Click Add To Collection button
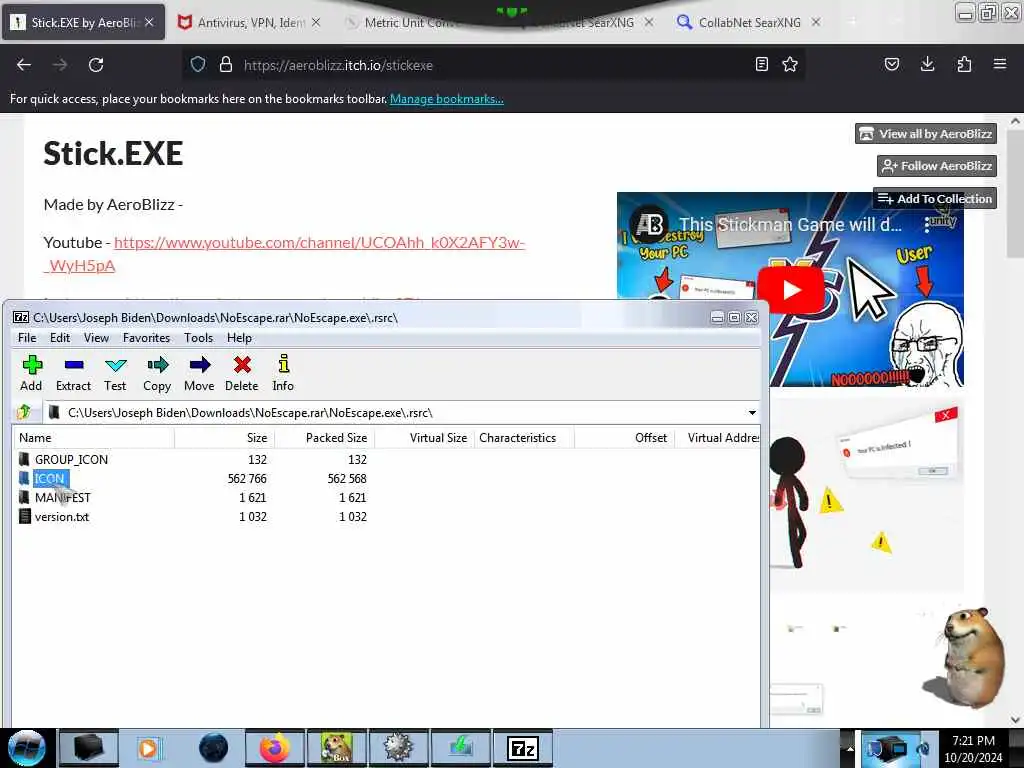 pyautogui.click(x=935, y=199)
